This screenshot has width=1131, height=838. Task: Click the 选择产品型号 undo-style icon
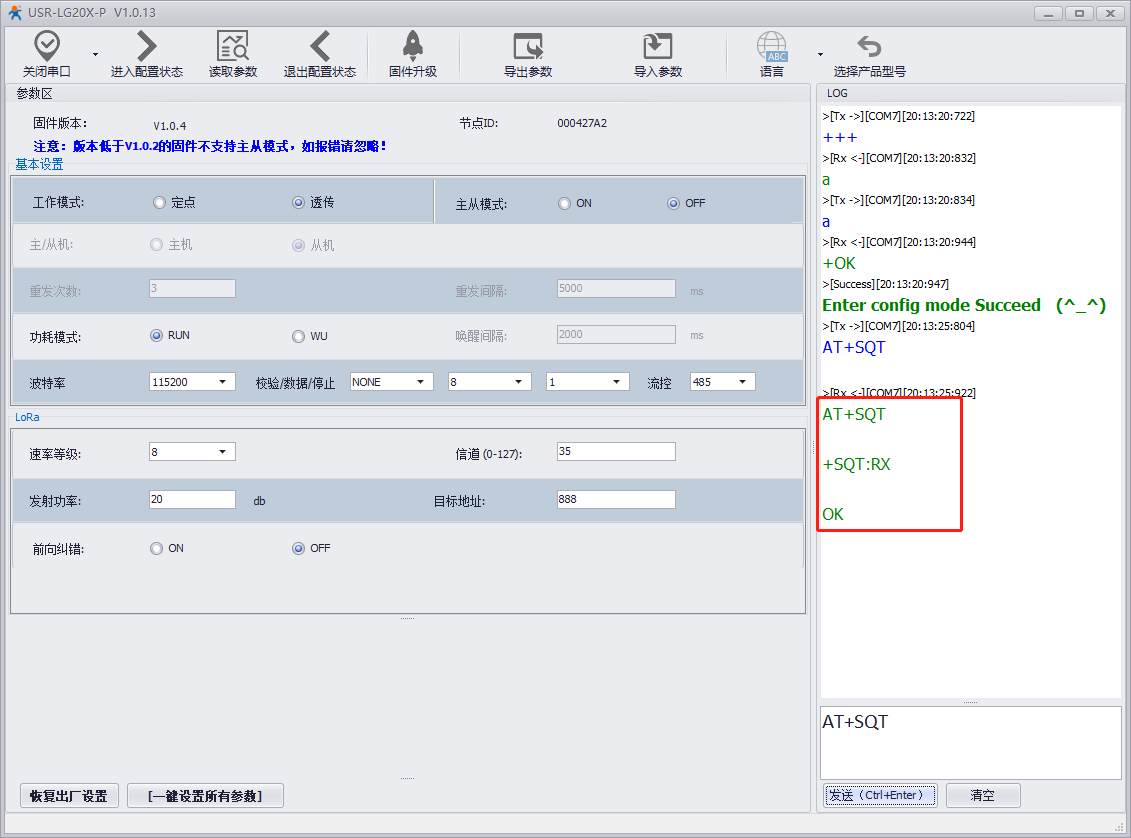tap(869, 46)
